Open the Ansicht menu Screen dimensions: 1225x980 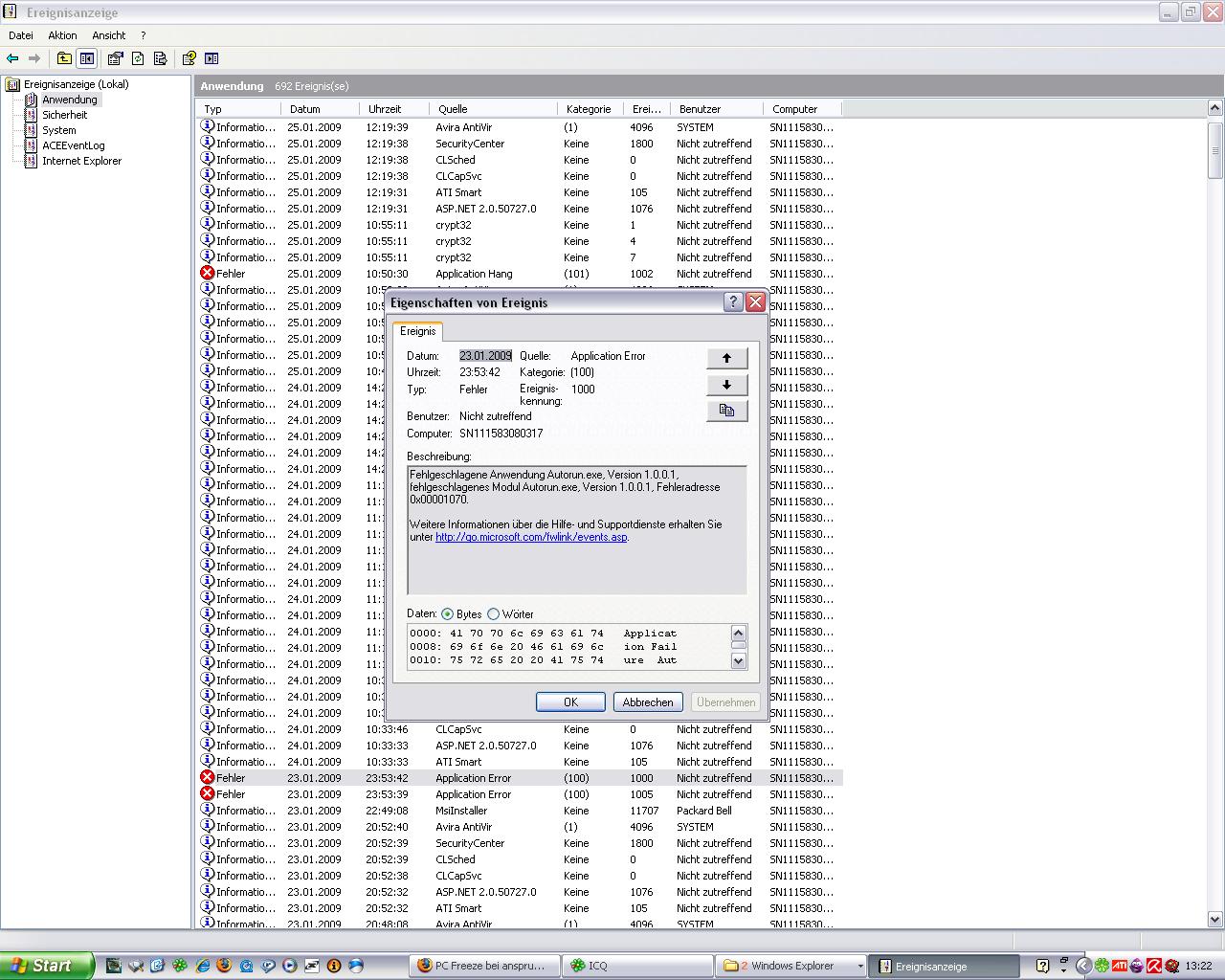coord(108,35)
